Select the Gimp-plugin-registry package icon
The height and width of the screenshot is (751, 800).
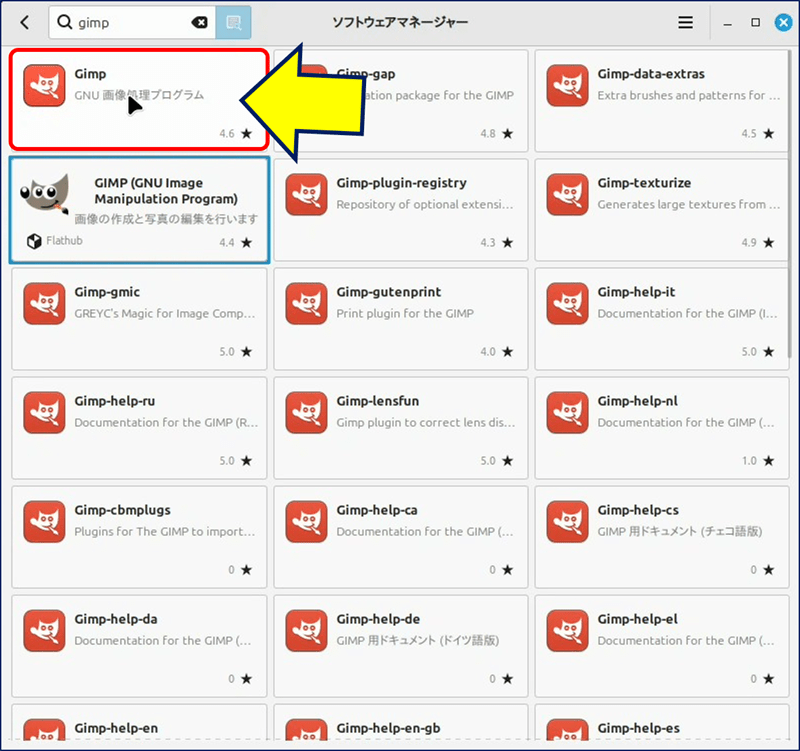click(306, 194)
